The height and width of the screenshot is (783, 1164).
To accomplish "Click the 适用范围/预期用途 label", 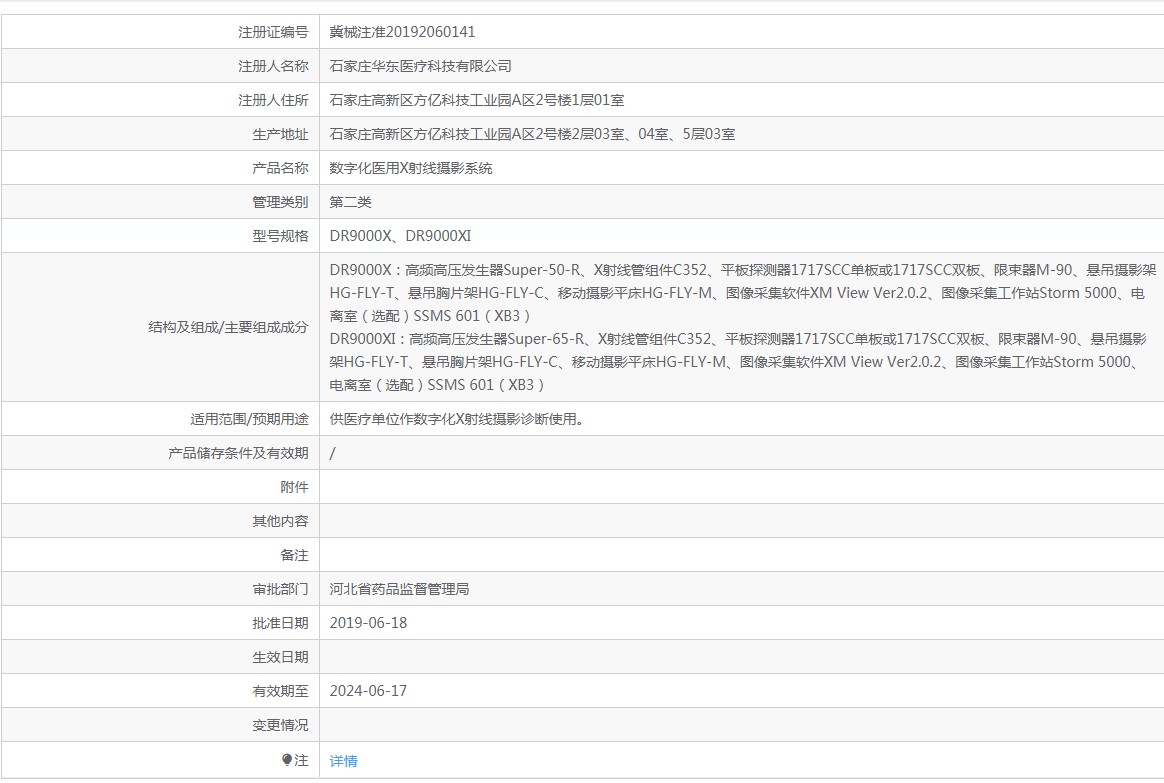I will pyautogui.click(x=249, y=419).
